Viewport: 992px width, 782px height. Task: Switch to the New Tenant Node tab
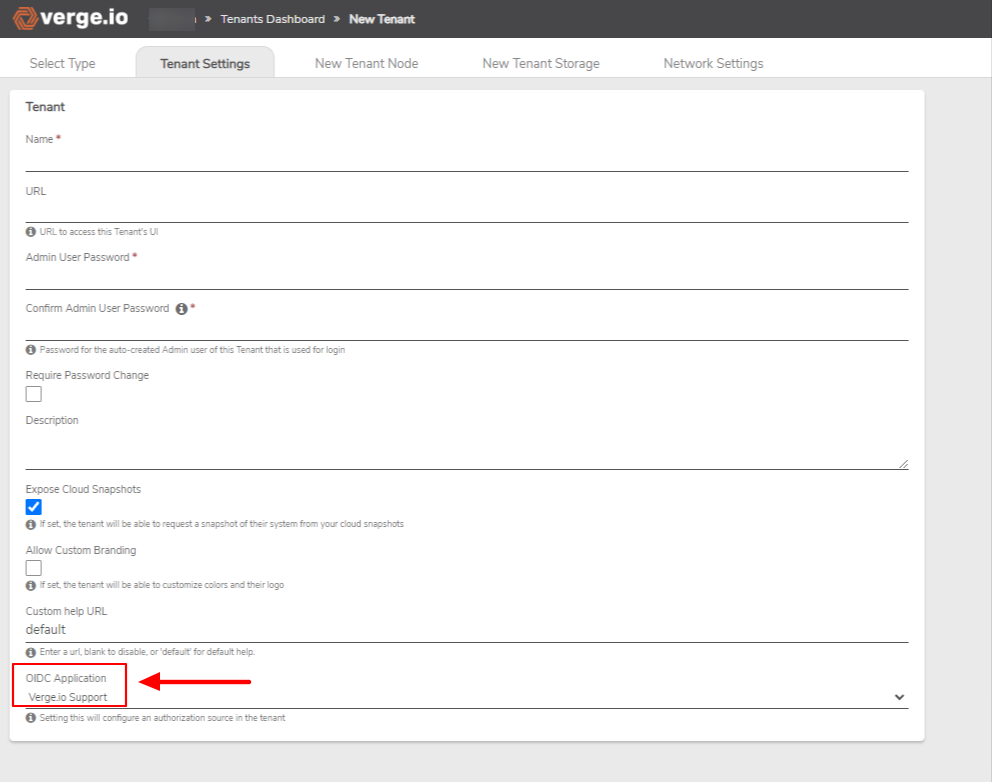coord(366,61)
